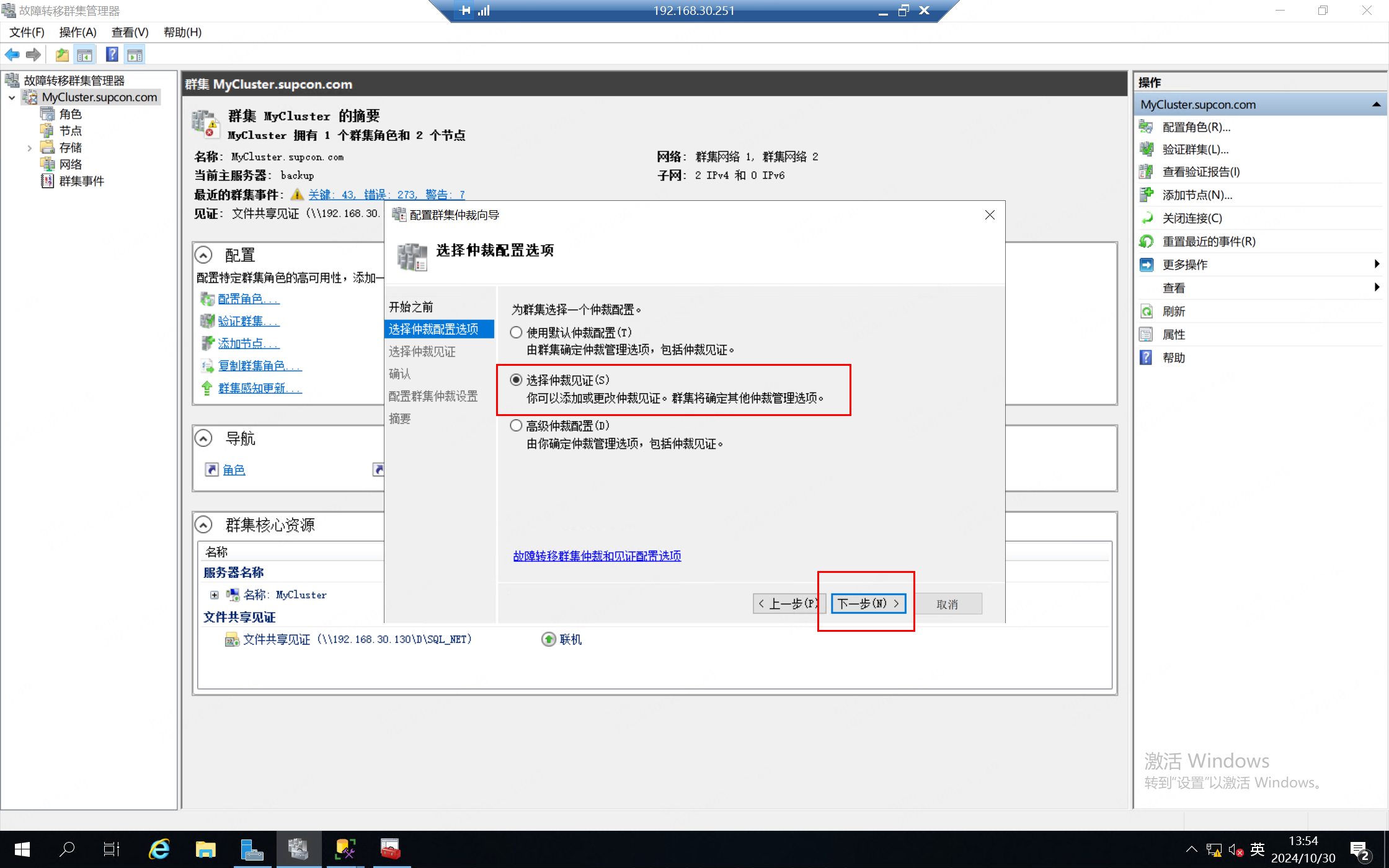
Task: Click the Up one level folder icon
Action: [62, 55]
